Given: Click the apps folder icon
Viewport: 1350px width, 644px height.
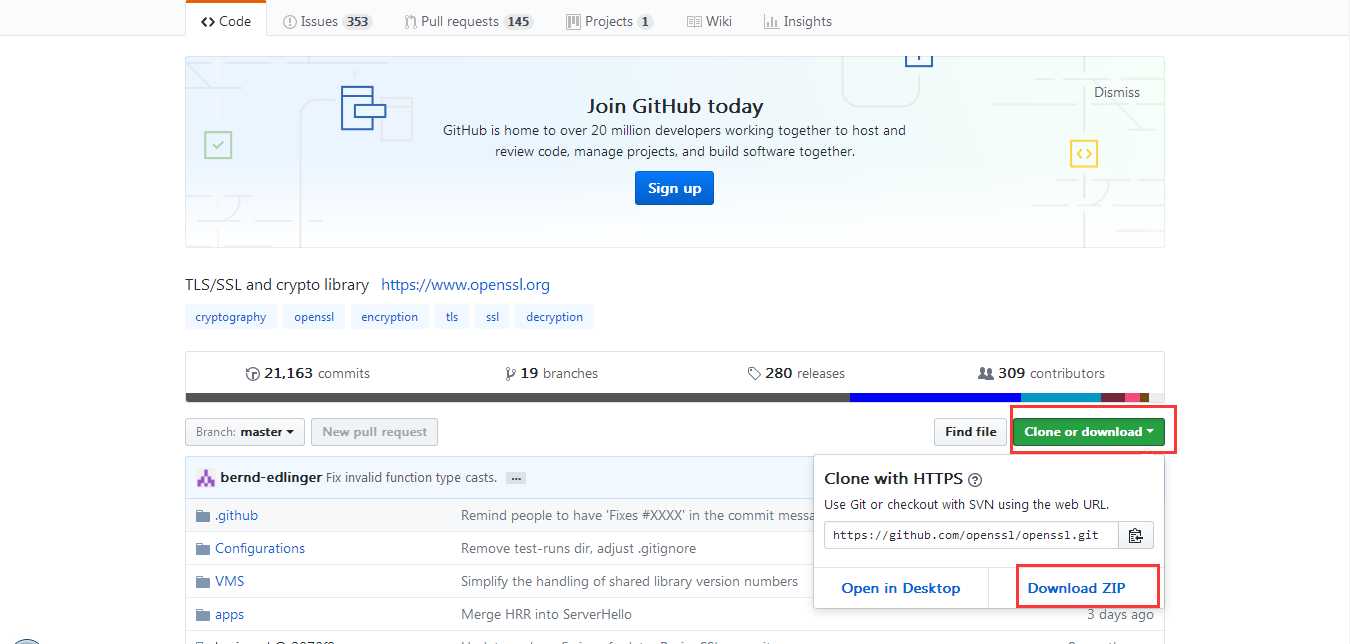Looking at the screenshot, I should tap(203, 614).
